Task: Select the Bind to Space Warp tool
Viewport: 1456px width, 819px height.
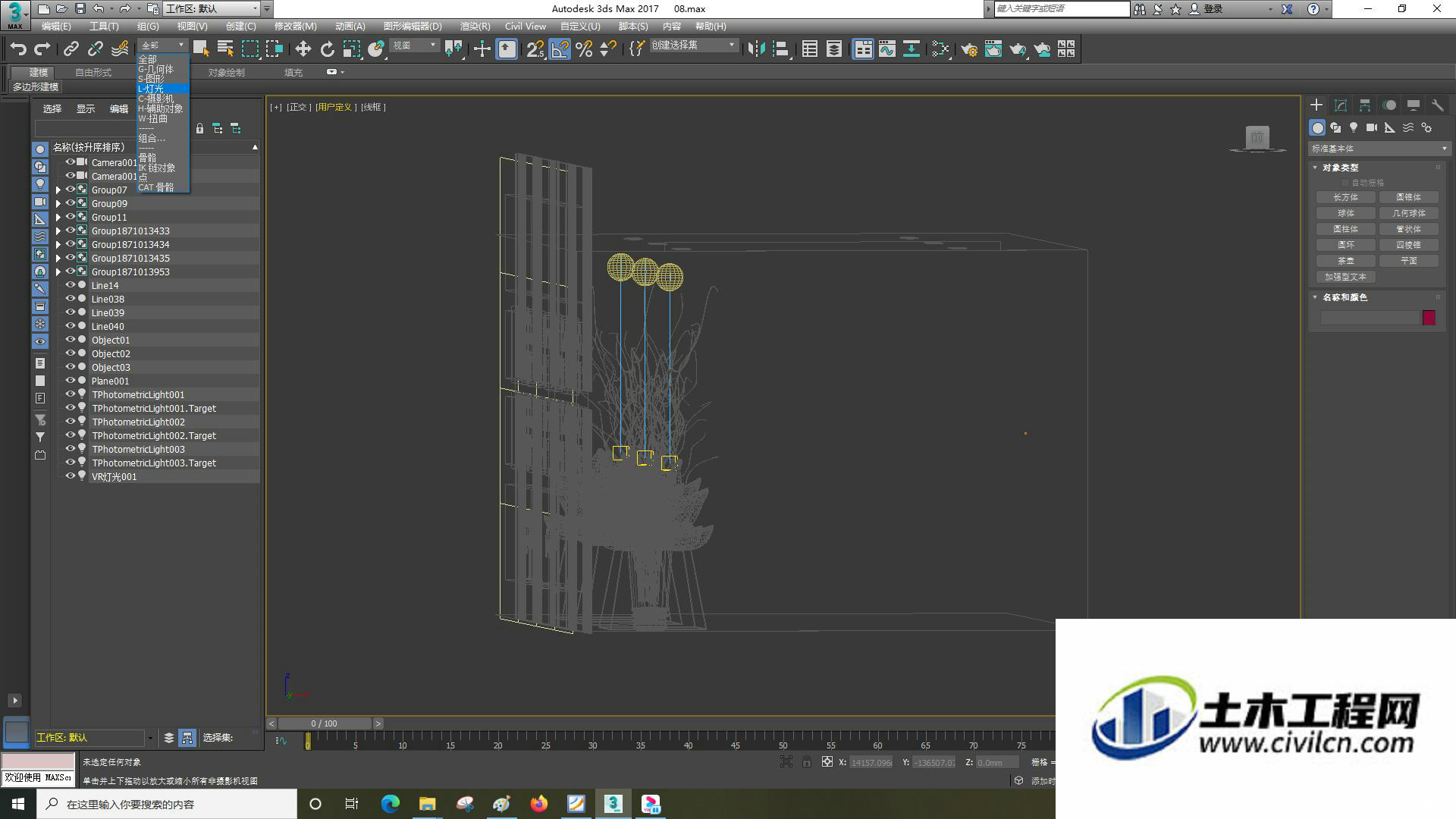Action: coord(120,49)
